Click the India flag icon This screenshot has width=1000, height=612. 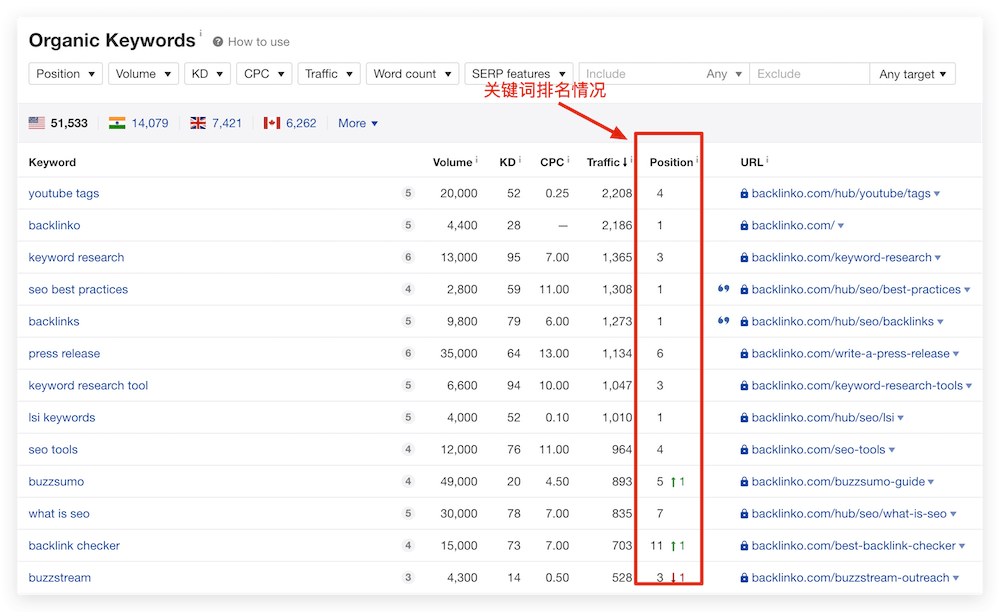pyautogui.click(x=117, y=123)
